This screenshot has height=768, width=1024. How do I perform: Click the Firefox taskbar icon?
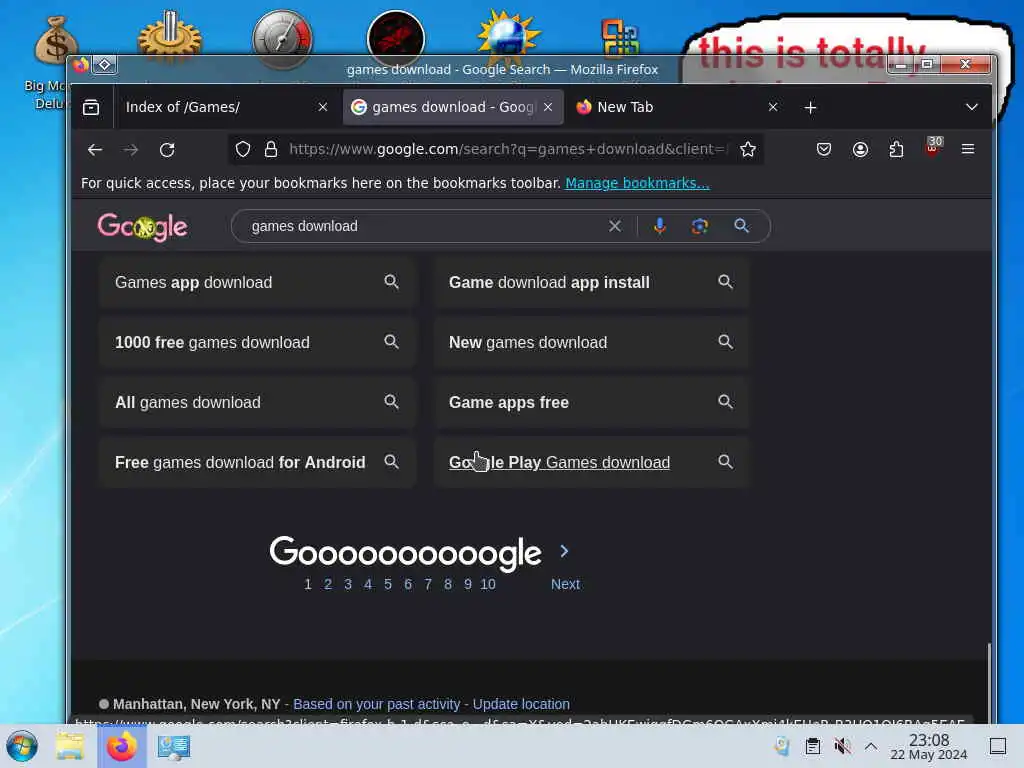[121, 746]
